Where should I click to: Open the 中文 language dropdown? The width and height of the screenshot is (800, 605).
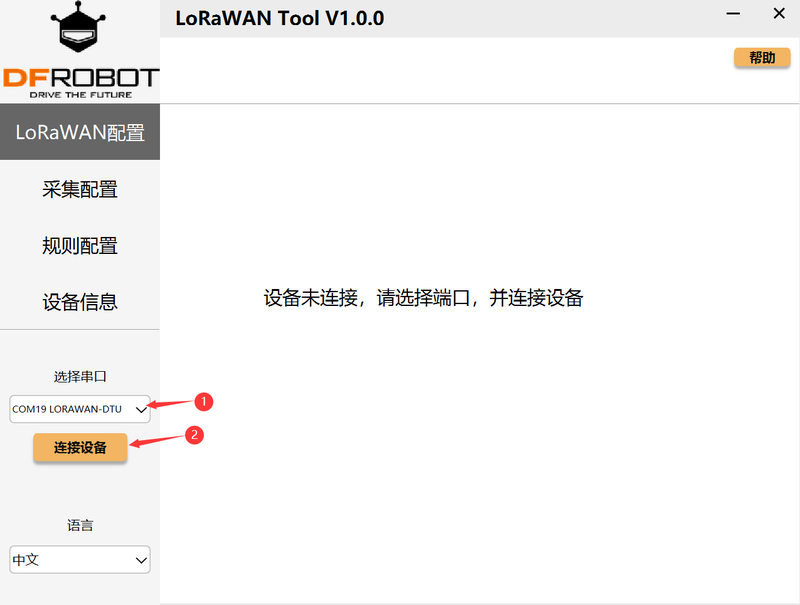70,560
